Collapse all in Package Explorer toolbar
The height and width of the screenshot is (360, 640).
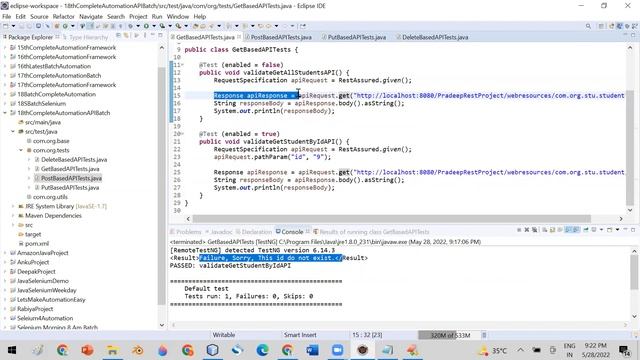(118, 36)
